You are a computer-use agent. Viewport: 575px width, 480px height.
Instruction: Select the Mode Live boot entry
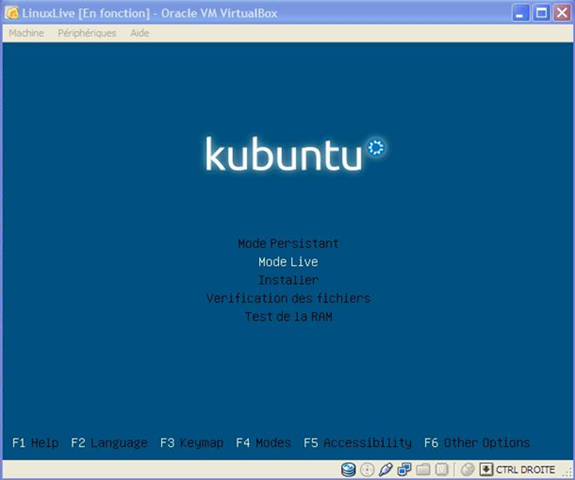pos(288,262)
